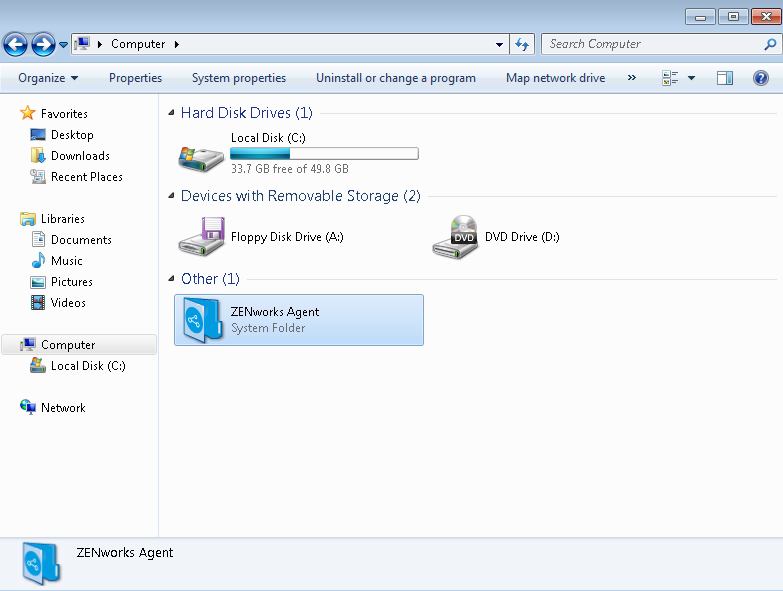783x591 pixels.
Task: Collapse the Other group
Action: (x=171, y=279)
